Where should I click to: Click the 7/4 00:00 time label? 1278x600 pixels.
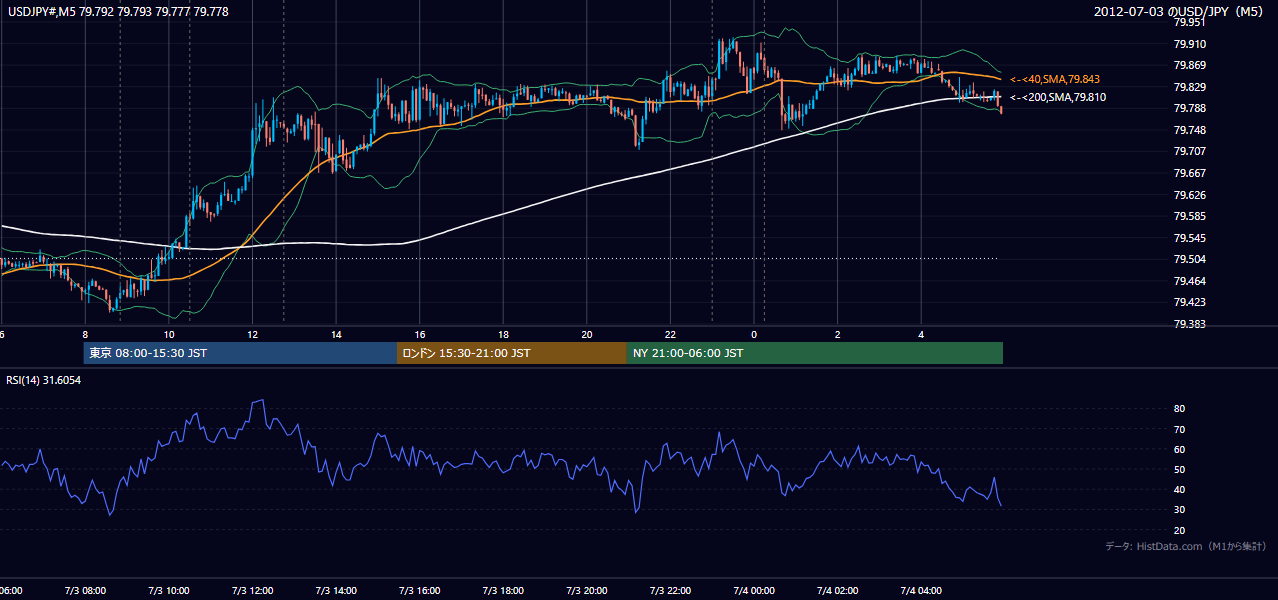[x=754, y=591]
